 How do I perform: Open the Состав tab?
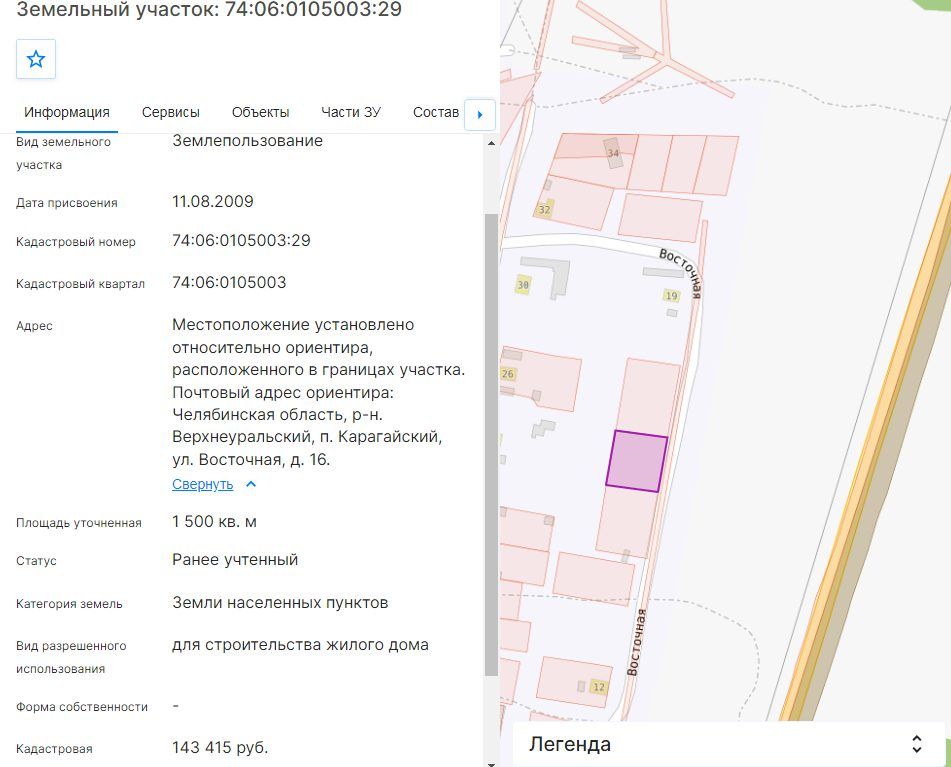coord(435,112)
